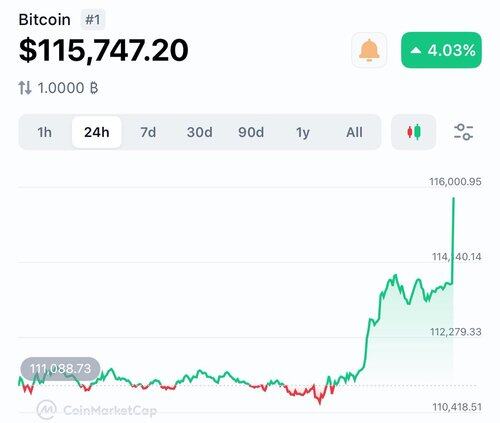Image resolution: width=500 pixels, height=423 pixels.
Task: Tap the chart's latest price spike peak
Action: tap(453, 199)
